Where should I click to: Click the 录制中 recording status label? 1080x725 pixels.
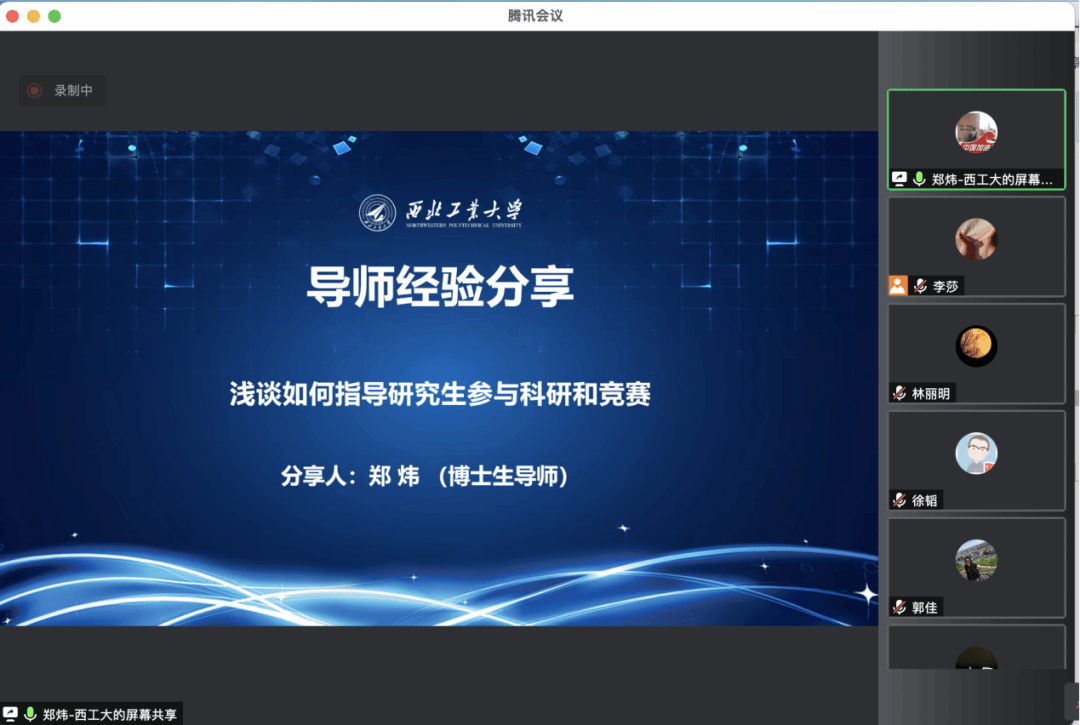(73, 91)
